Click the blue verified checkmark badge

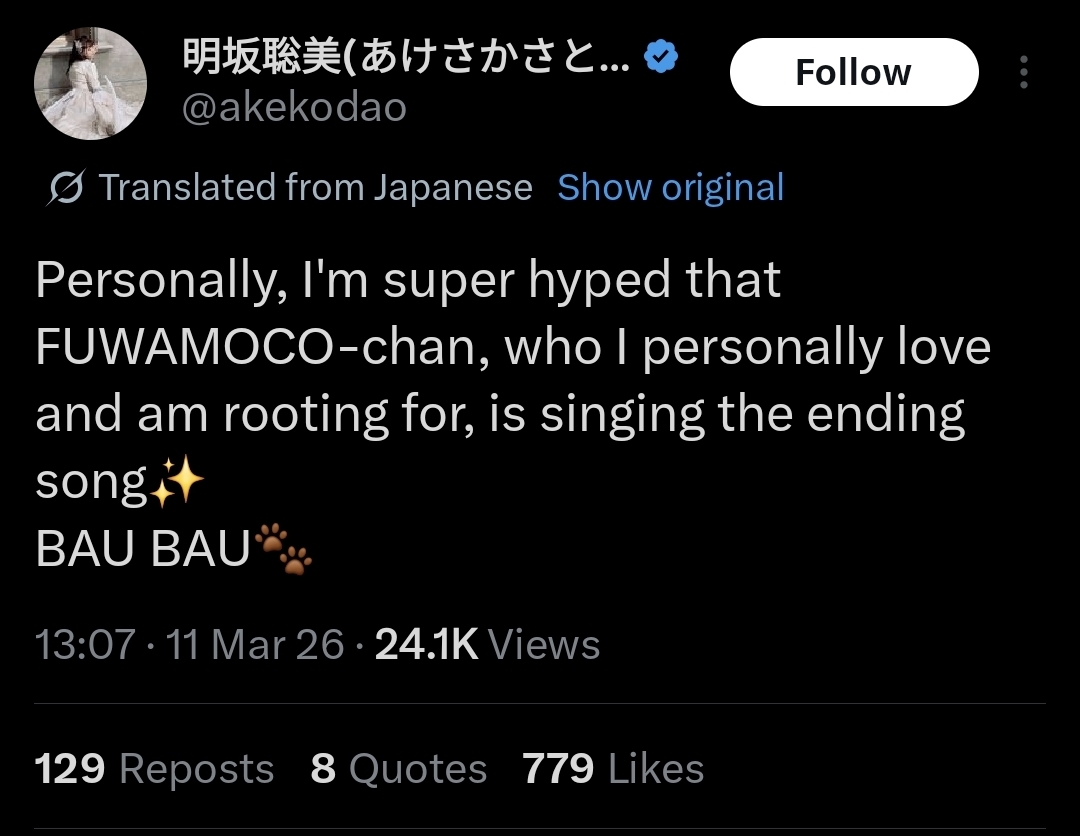tap(660, 58)
